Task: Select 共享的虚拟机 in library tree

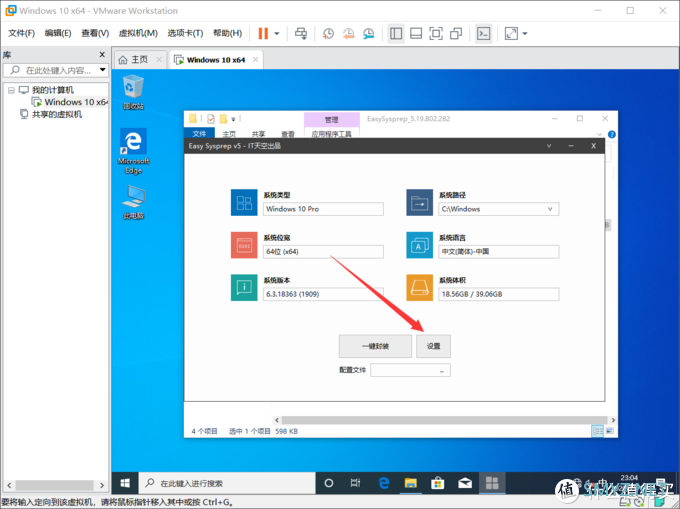Action: click(x=57, y=114)
